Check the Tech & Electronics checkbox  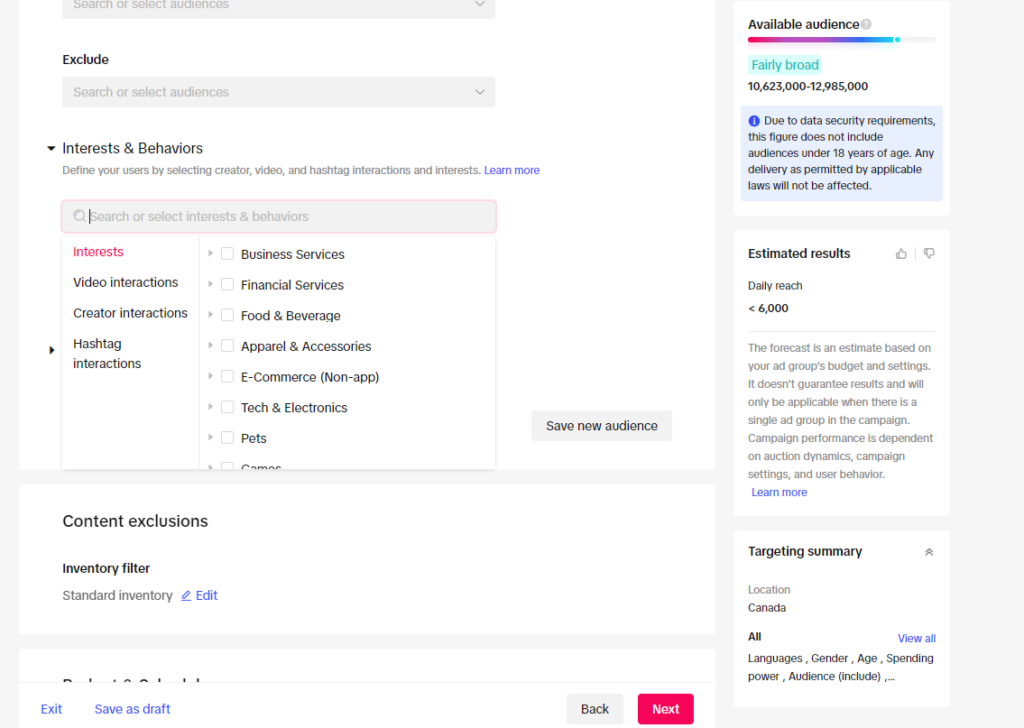(x=227, y=407)
